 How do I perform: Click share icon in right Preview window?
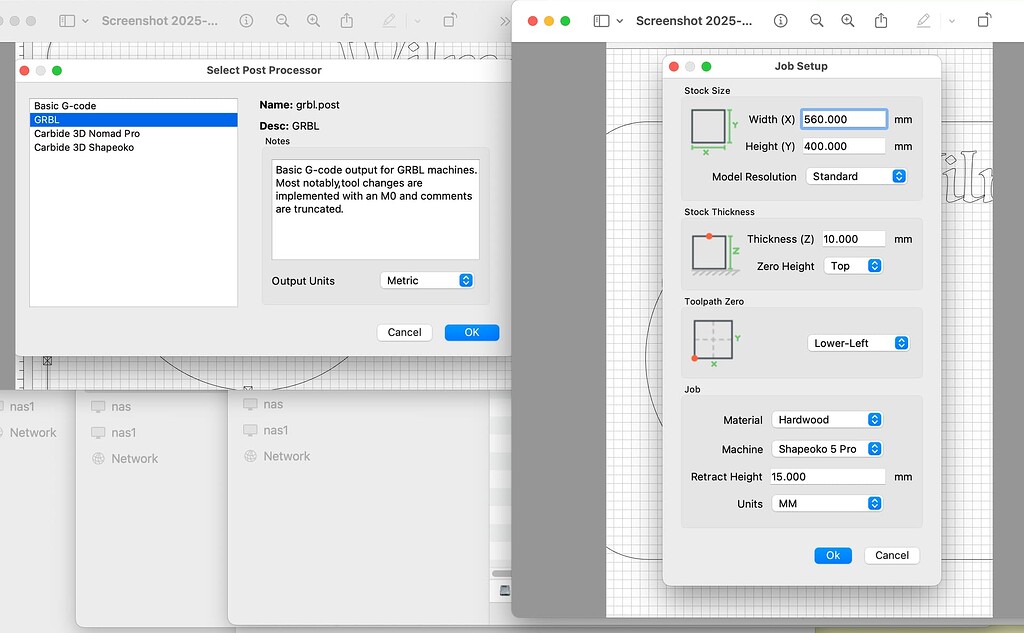pyautogui.click(x=881, y=21)
